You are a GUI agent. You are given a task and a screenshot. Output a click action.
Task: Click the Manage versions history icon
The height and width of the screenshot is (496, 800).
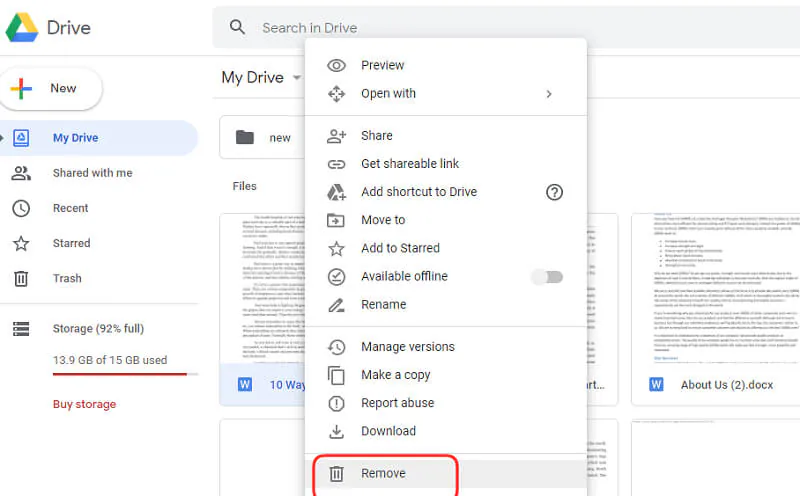coord(336,347)
